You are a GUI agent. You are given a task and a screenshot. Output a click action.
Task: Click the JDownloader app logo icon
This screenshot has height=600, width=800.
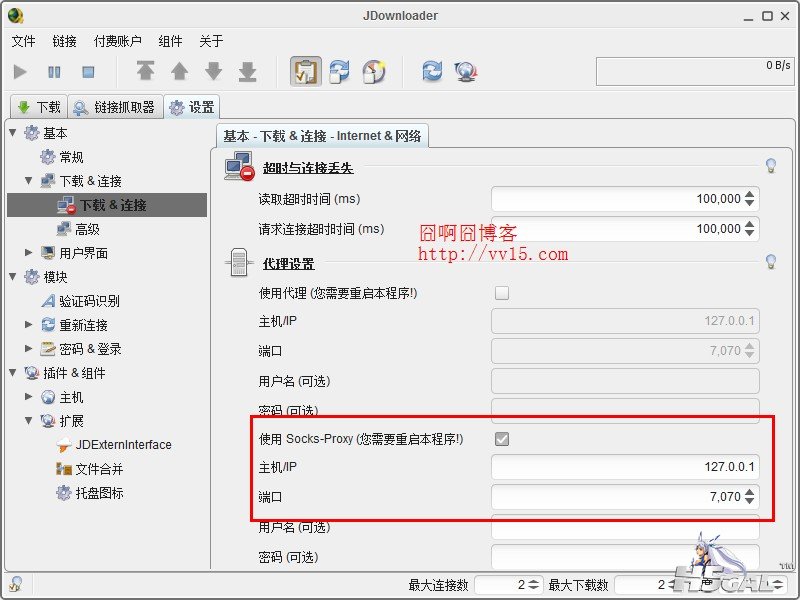(16, 16)
